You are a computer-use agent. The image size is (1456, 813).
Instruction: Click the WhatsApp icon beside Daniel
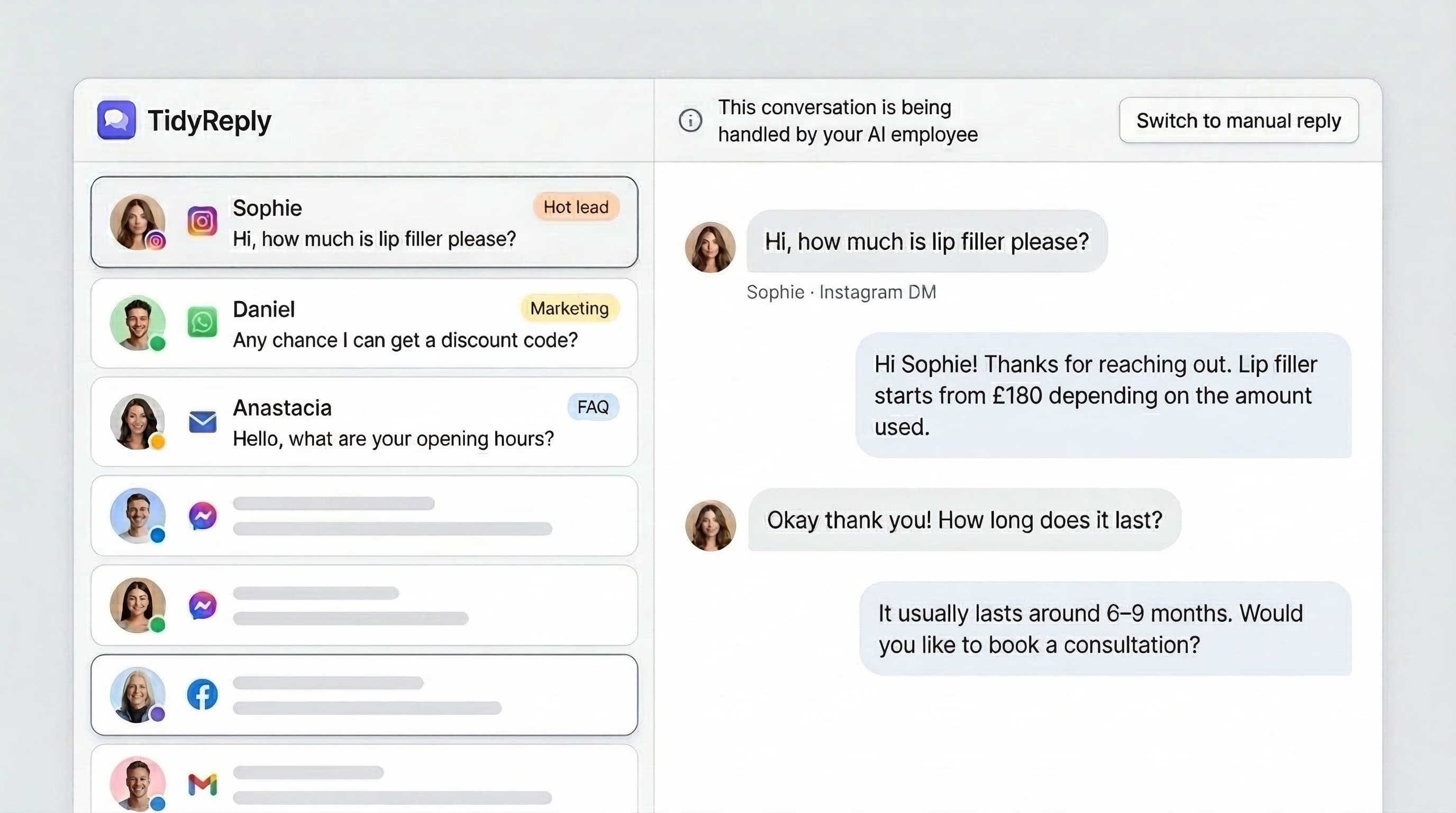coord(202,322)
